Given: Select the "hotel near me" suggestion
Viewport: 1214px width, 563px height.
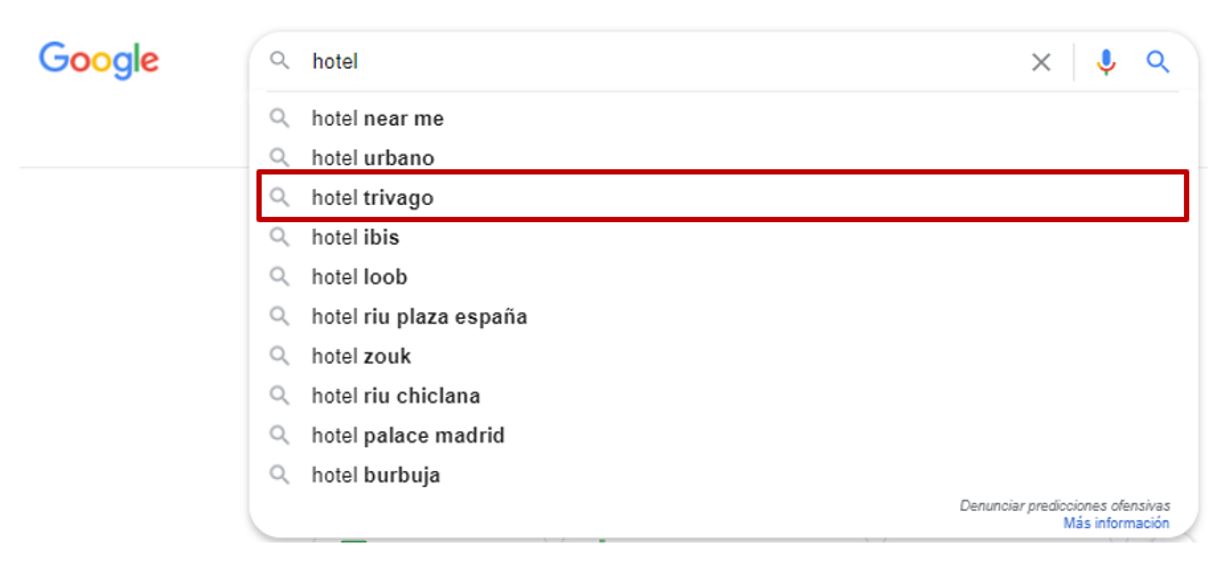Looking at the screenshot, I should (x=378, y=119).
